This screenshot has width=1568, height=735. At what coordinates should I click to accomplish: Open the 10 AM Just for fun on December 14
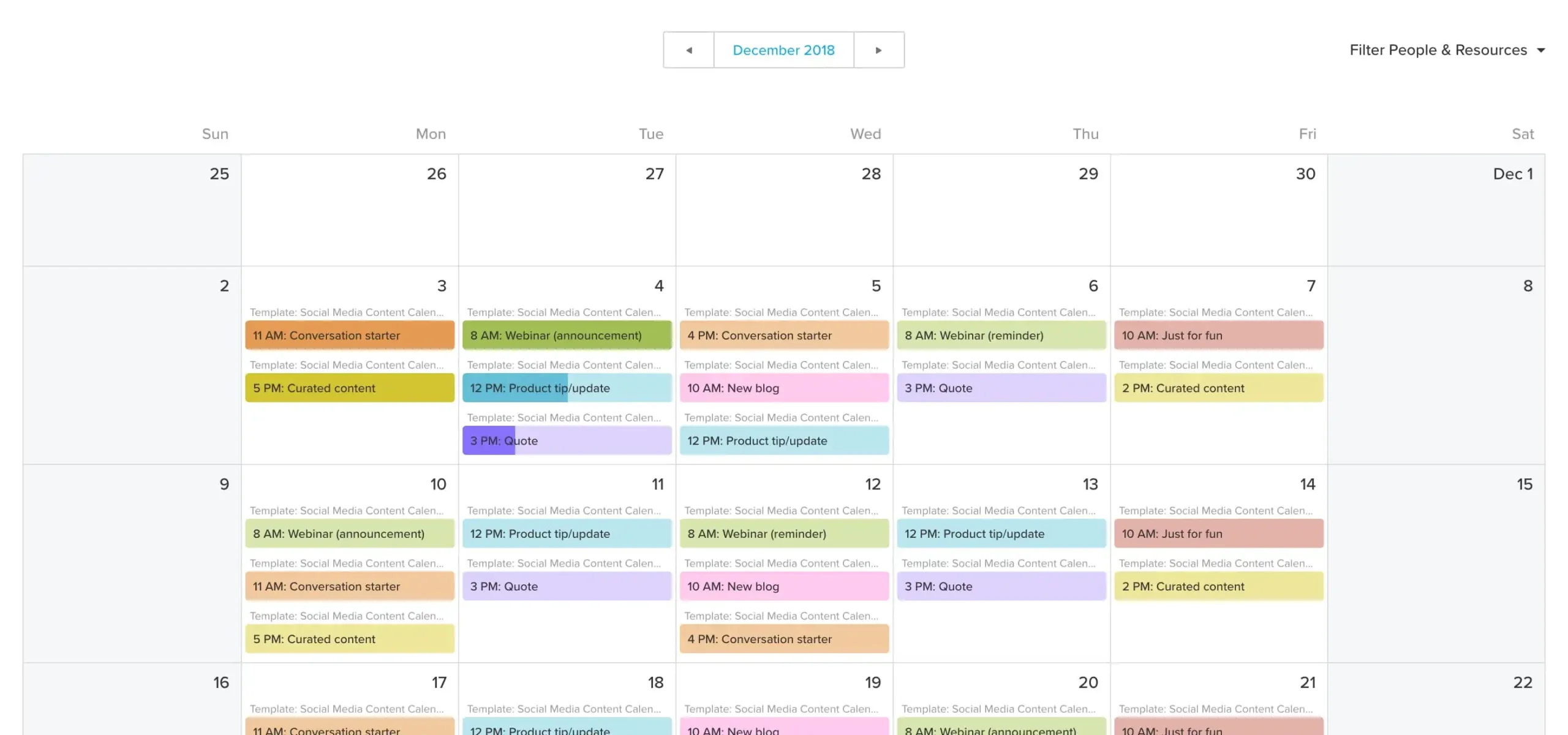click(1218, 533)
